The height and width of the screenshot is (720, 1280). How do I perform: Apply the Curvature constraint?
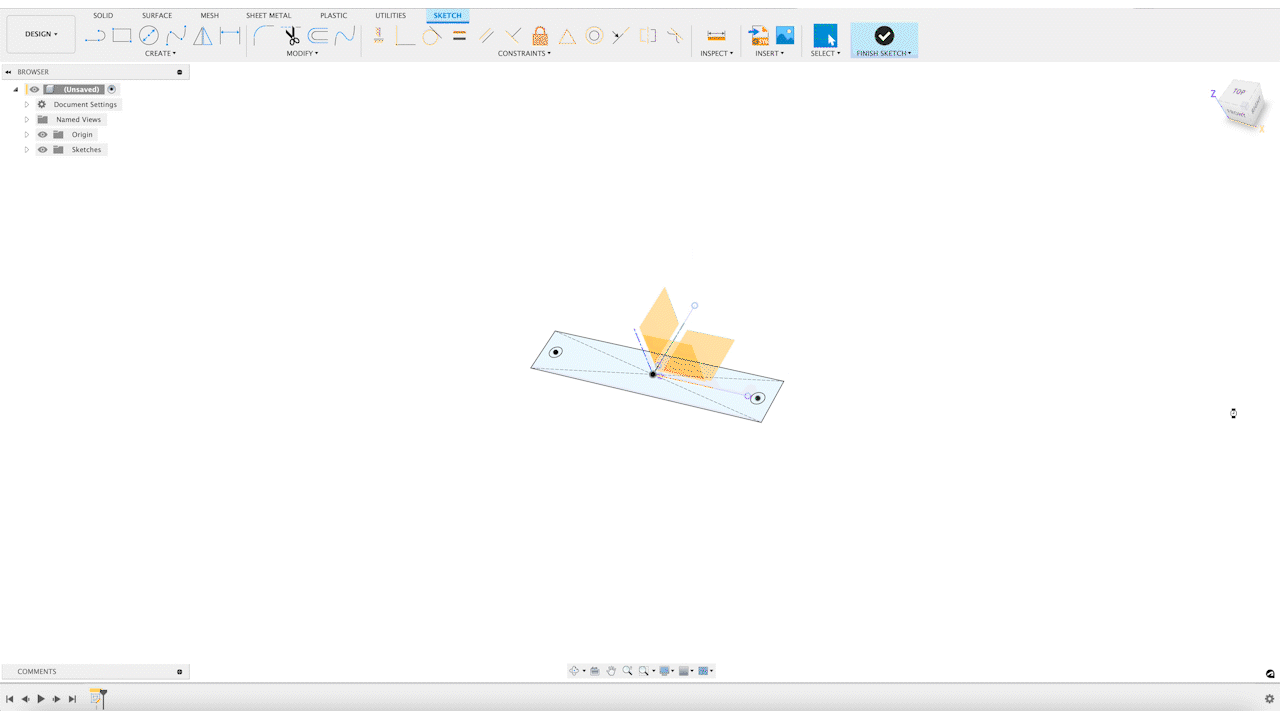[x=675, y=36]
